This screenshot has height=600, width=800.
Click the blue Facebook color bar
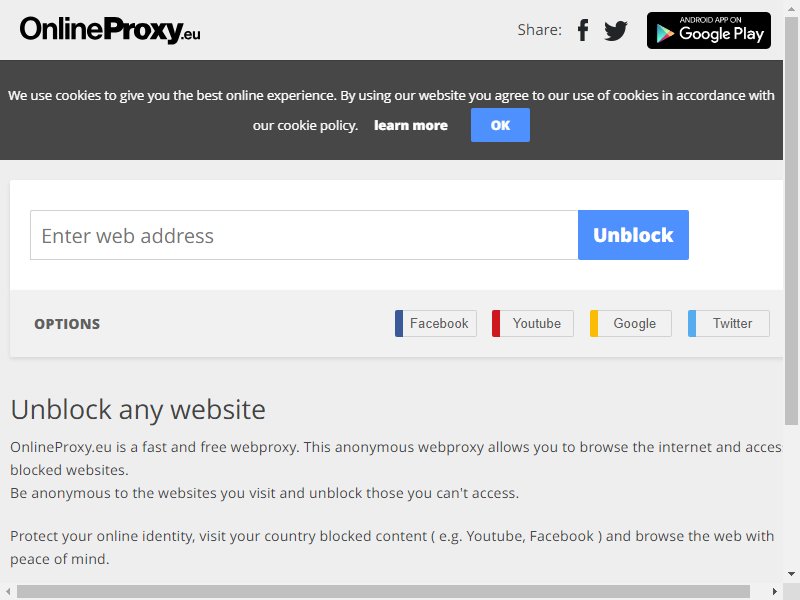399,323
